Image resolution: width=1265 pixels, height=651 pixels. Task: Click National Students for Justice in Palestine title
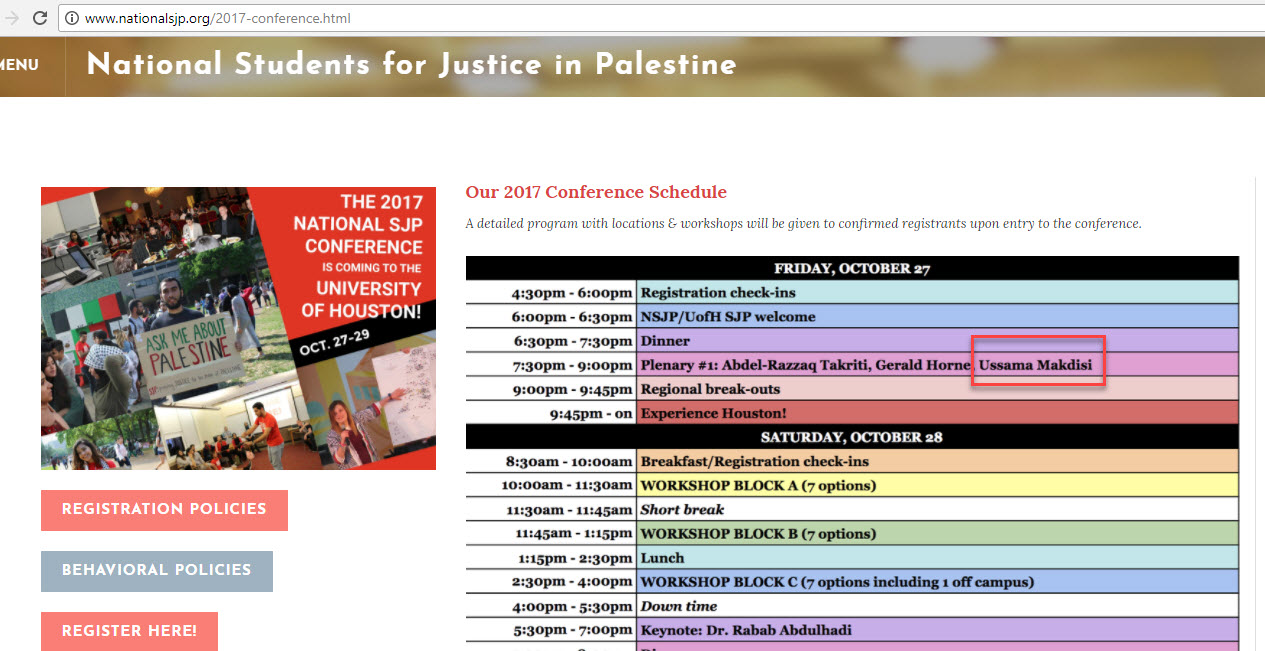[x=411, y=64]
